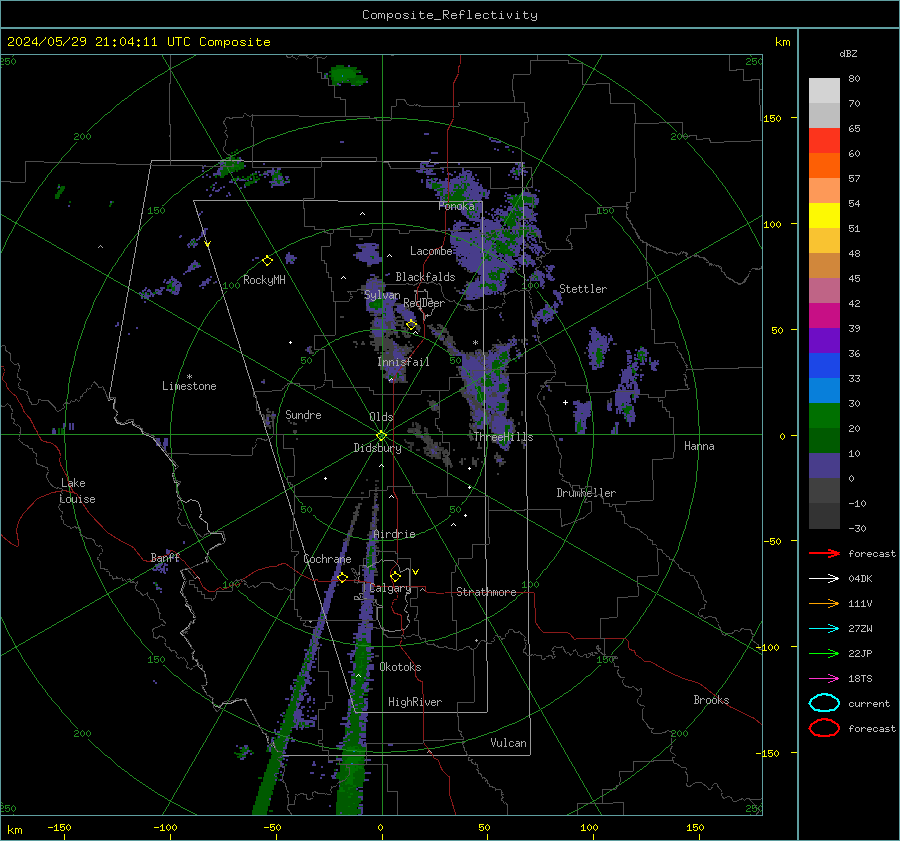This screenshot has height=841, width=900.
Task: Click the red forecast ellipse icon
Action: coord(824,728)
